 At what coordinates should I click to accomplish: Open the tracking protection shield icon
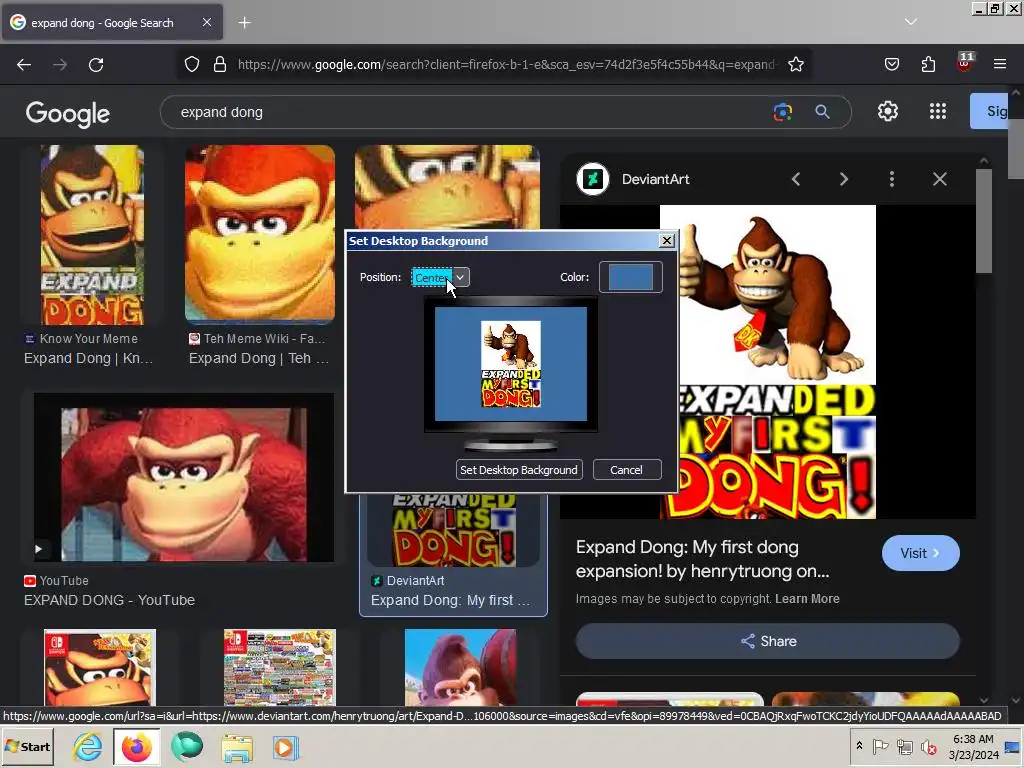(x=191, y=65)
